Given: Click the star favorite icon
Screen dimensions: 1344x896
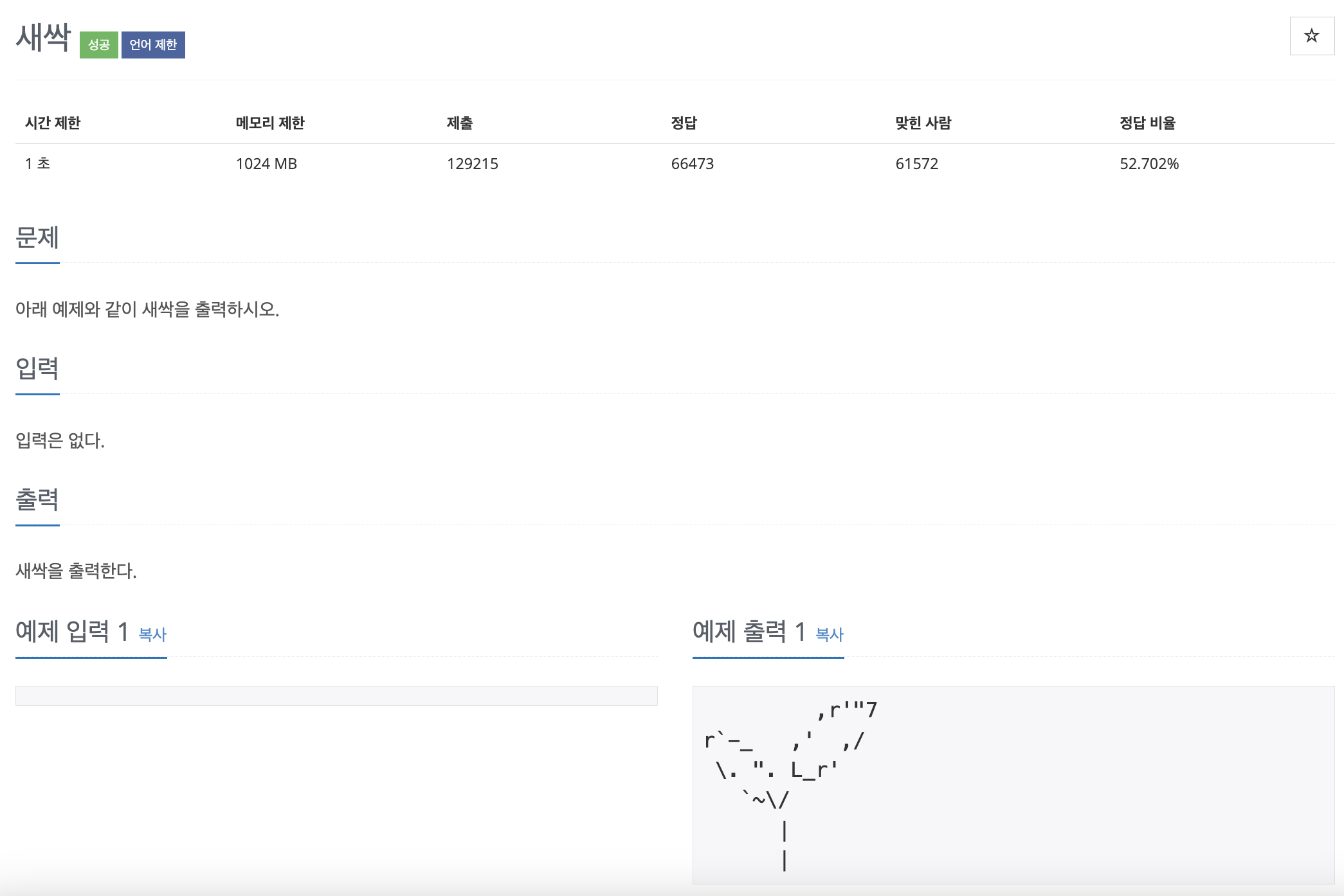Looking at the screenshot, I should point(1311,36).
